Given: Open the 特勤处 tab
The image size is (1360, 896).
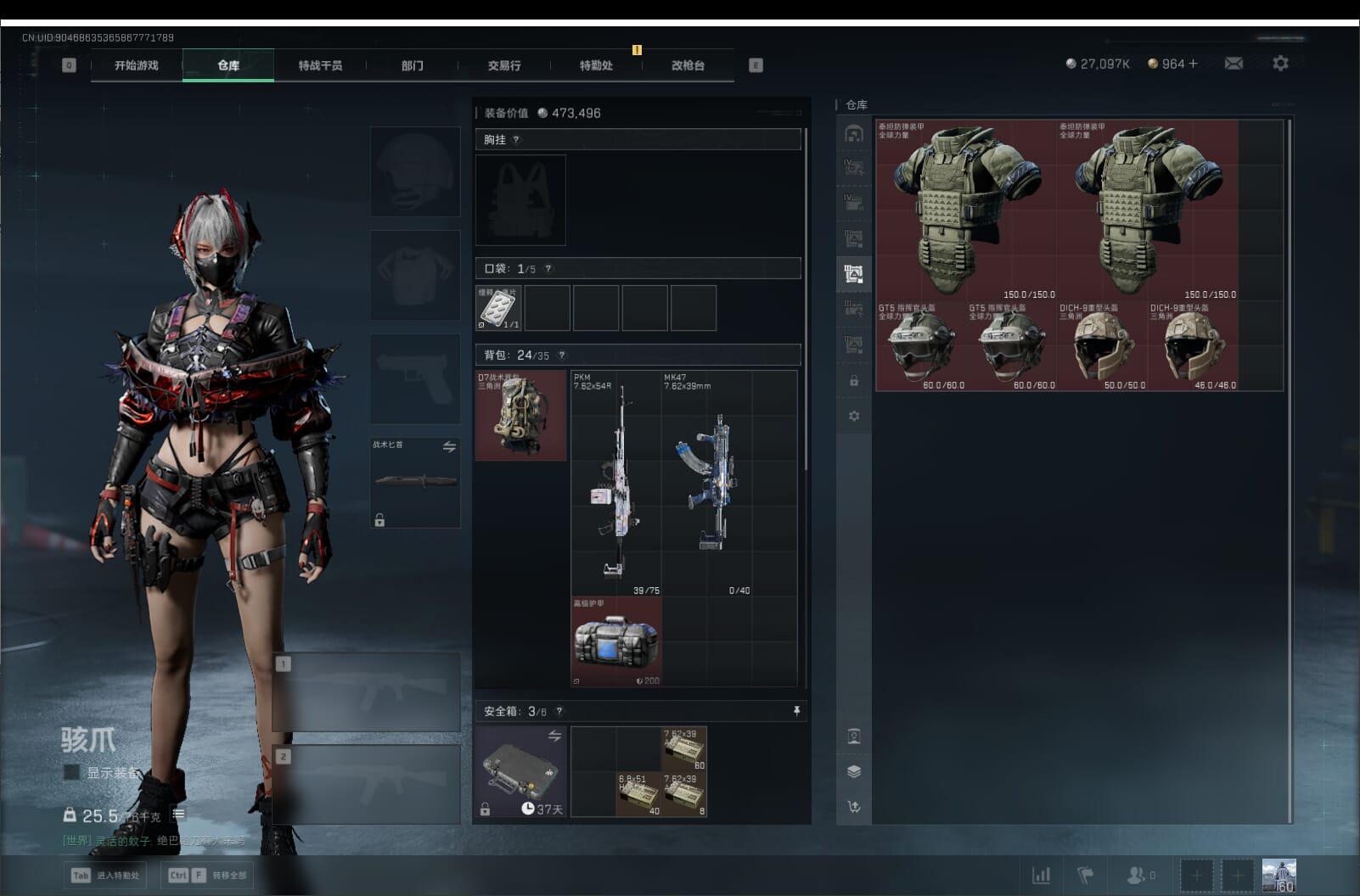Looking at the screenshot, I should [596, 65].
